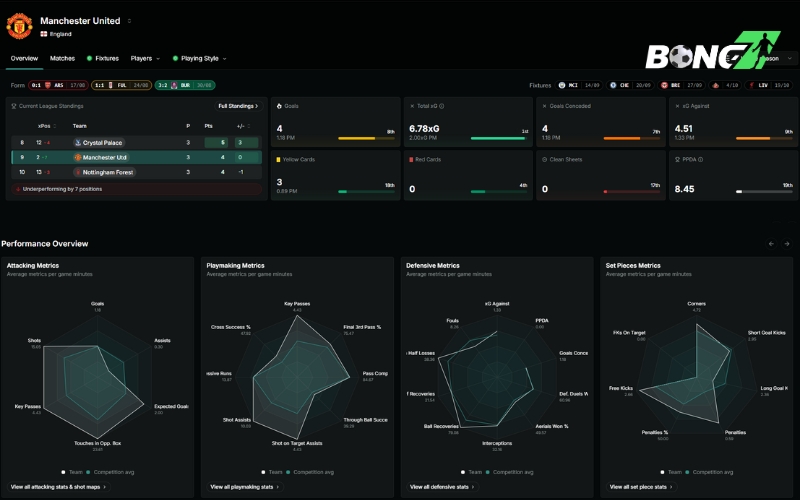Click the England flag icon

pyautogui.click(x=44, y=34)
